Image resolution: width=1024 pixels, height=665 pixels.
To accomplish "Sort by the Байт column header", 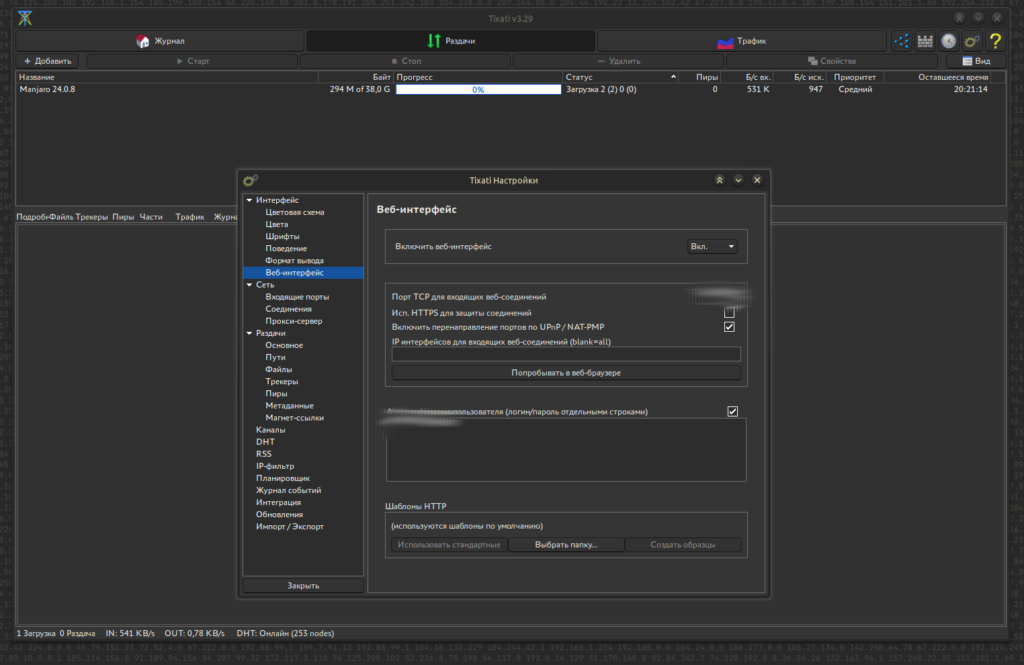I will [x=356, y=77].
